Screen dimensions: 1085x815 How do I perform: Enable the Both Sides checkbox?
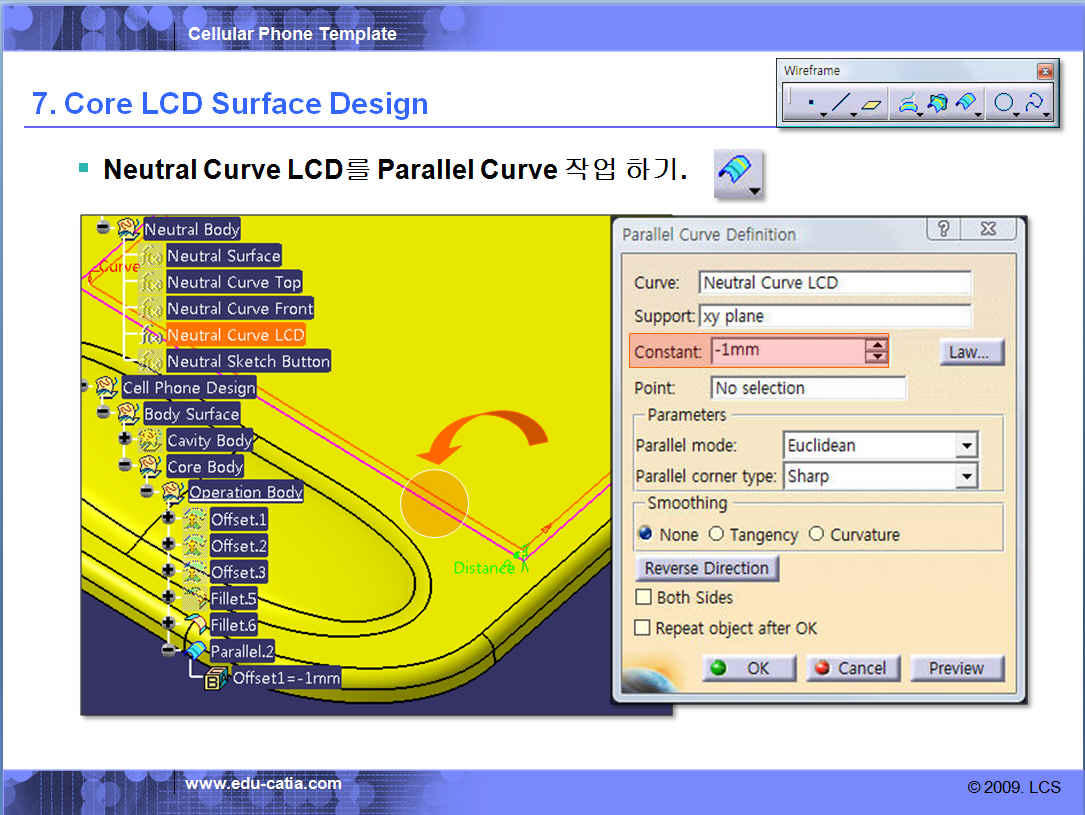coord(643,598)
